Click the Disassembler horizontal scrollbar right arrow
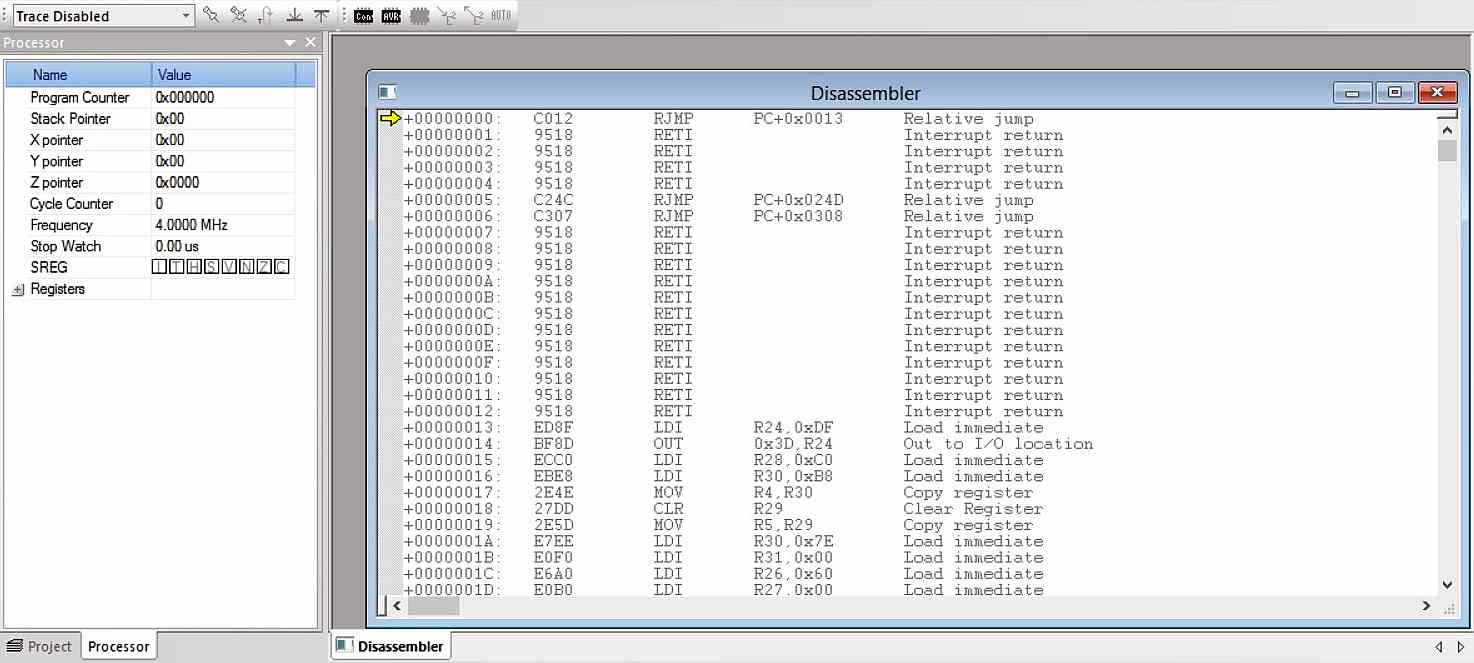 pyautogui.click(x=1426, y=606)
